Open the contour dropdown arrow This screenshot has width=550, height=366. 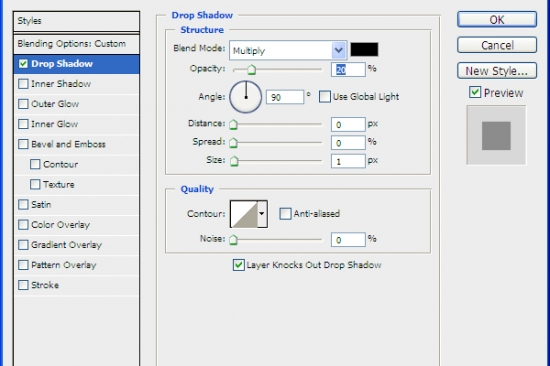tap(262, 214)
